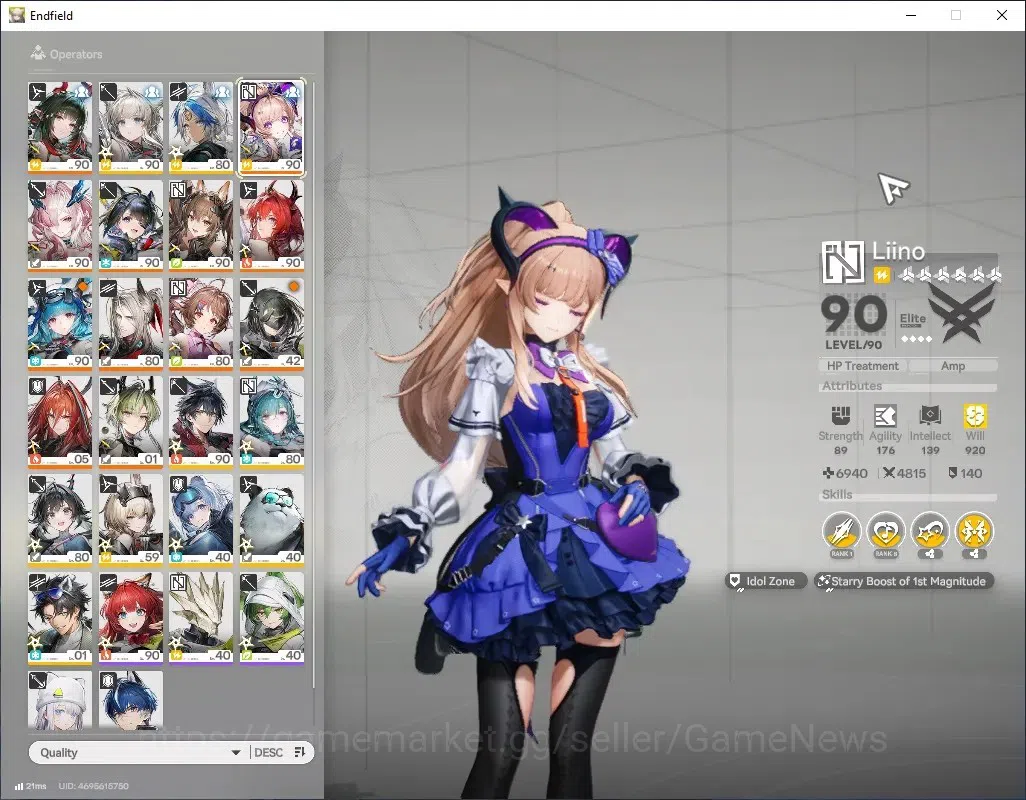Open the third skill icon in the Skills row
This screenshot has width=1026, height=800.
tap(930, 531)
